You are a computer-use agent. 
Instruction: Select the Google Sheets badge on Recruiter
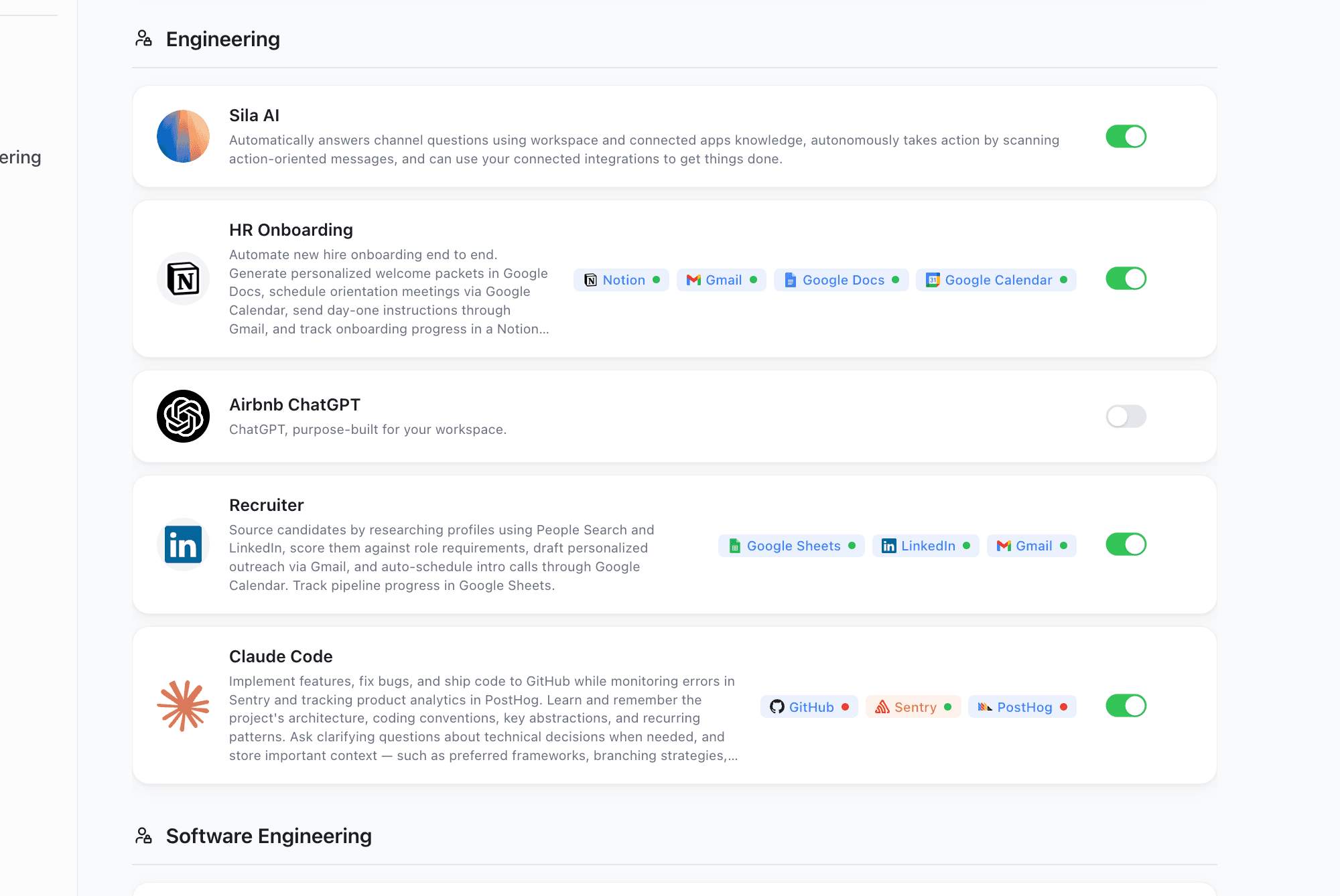pos(791,545)
